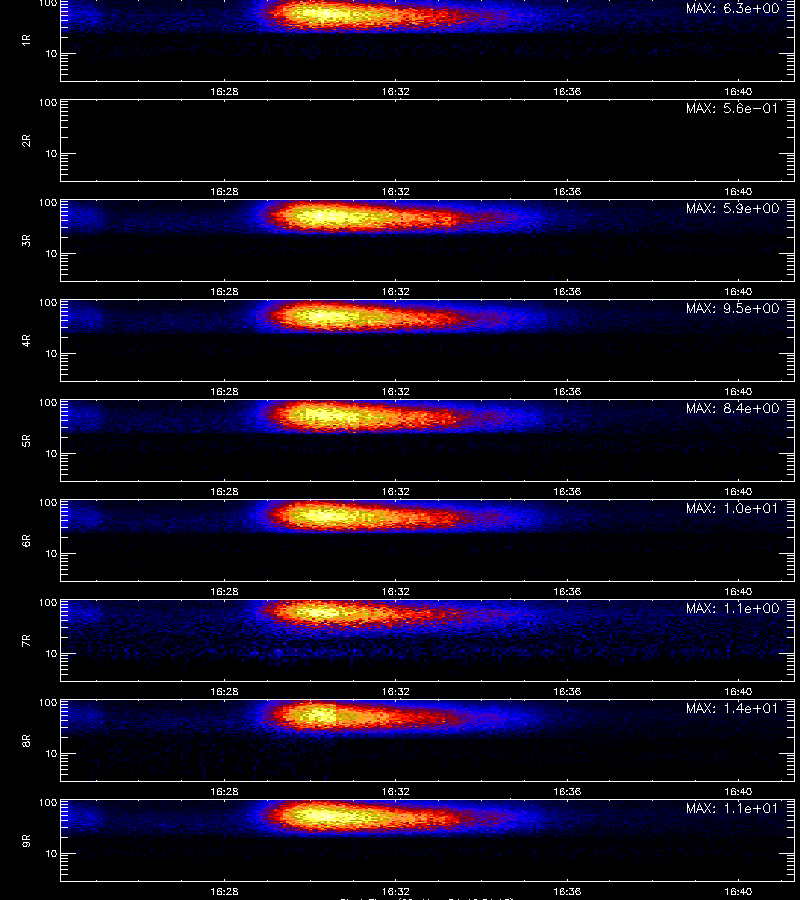800x900 pixels.
Task: Click the '5R' detector axis label
Action: click(x=26, y=441)
